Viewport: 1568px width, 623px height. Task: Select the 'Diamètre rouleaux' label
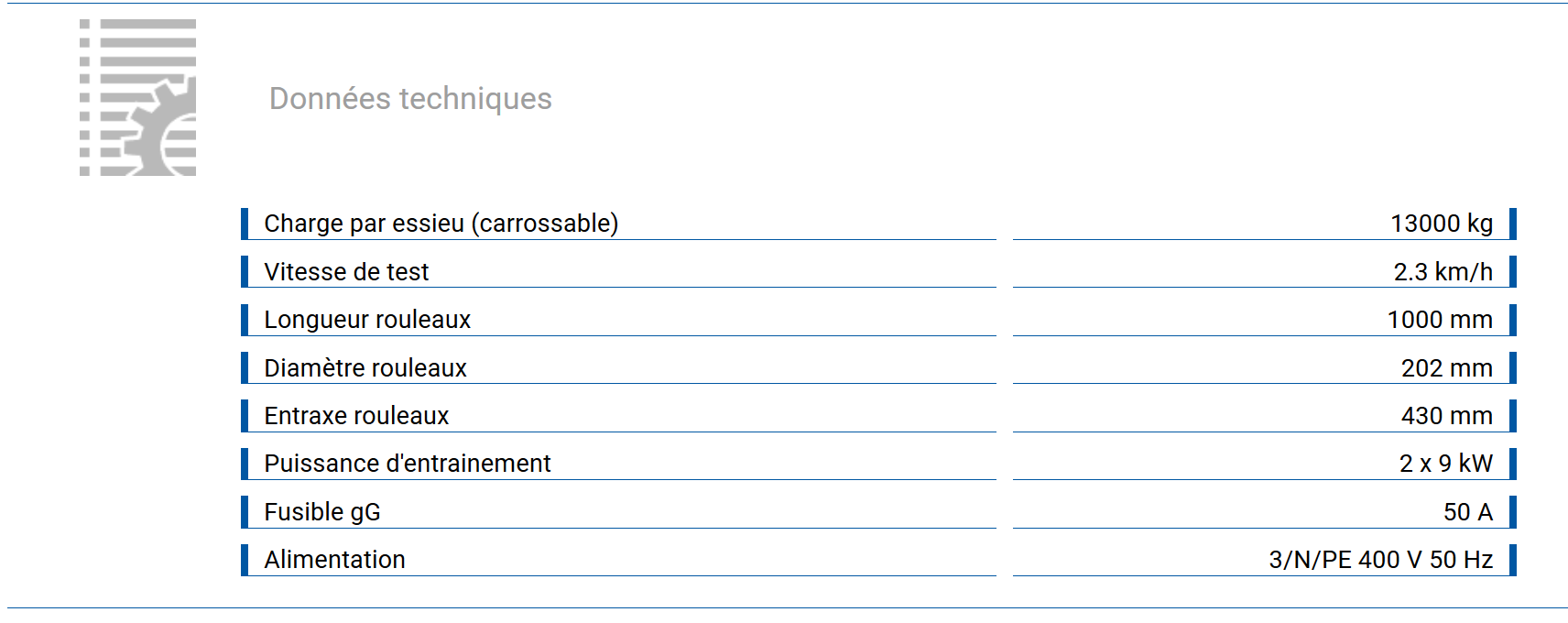point(365,368)
